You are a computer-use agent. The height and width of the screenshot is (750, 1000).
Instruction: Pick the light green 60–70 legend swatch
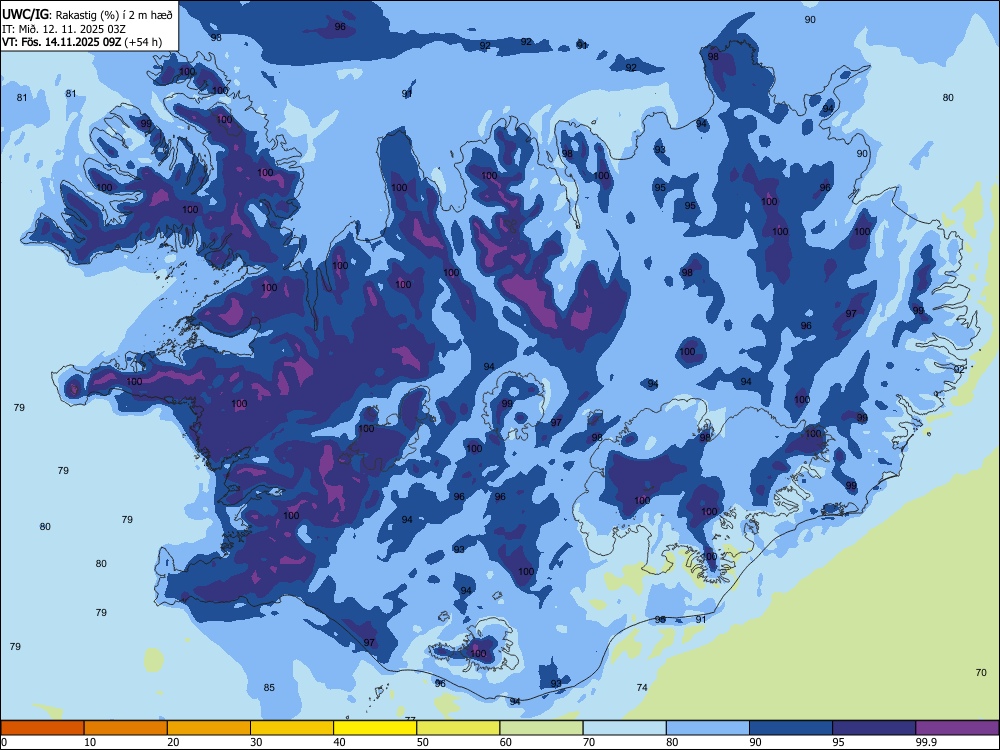pos(541,728)
